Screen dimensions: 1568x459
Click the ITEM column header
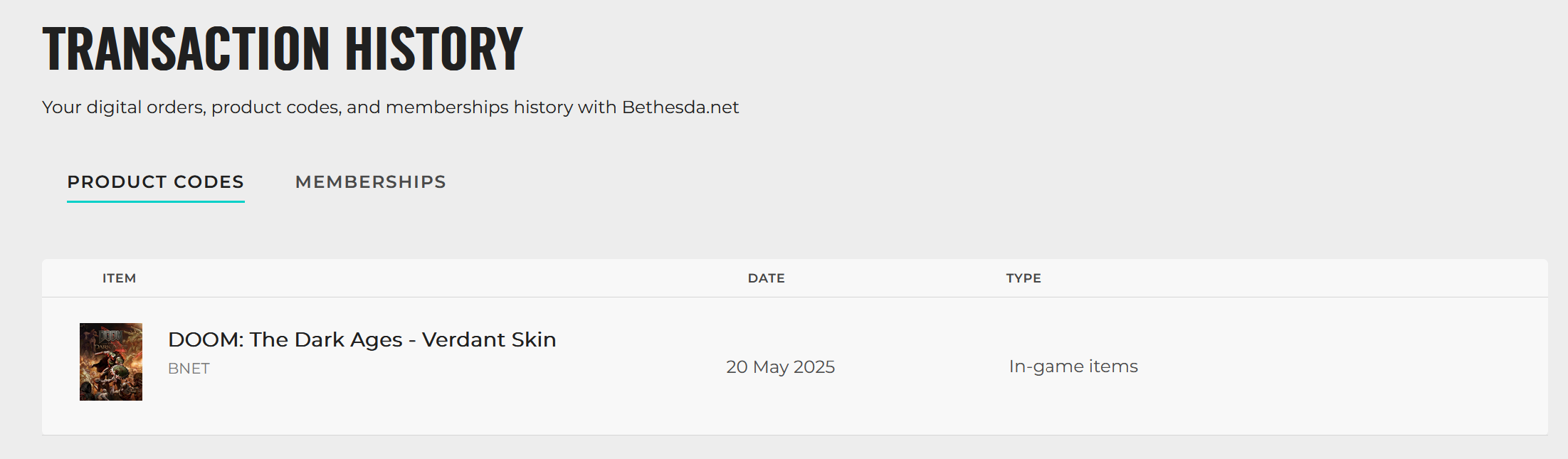point(119,278)
